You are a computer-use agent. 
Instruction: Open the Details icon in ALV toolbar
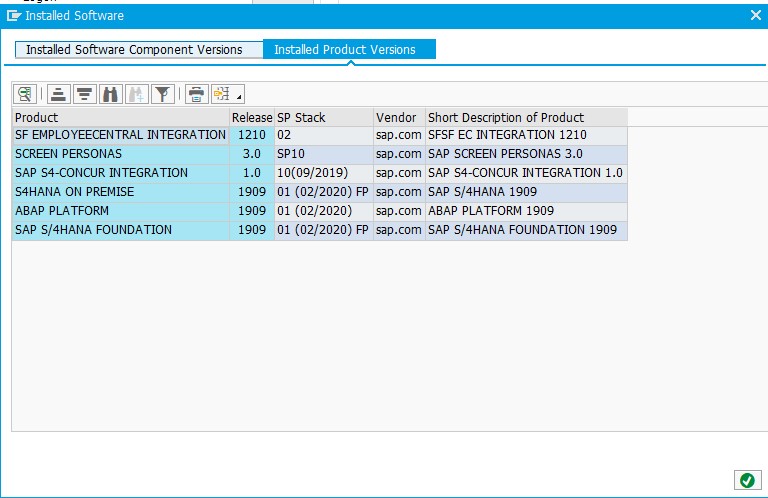pos(25,94)
